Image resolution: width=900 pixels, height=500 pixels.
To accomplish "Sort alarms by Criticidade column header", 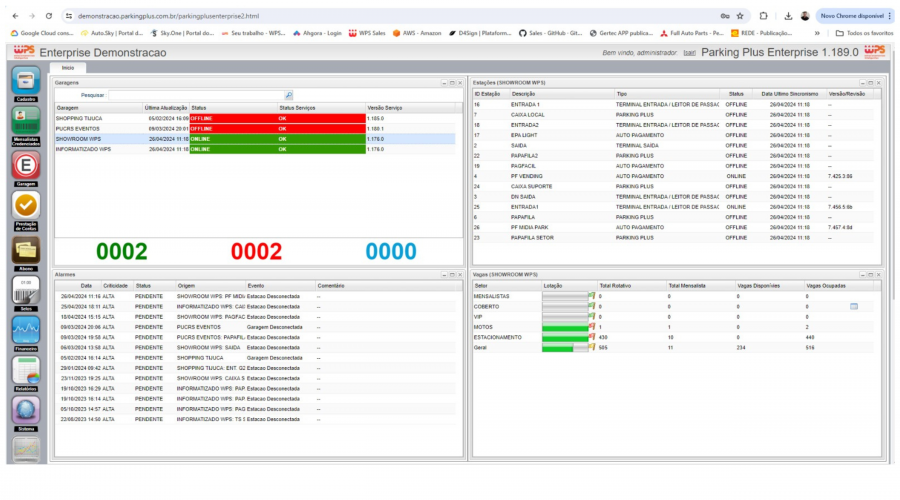I will 115,285.
